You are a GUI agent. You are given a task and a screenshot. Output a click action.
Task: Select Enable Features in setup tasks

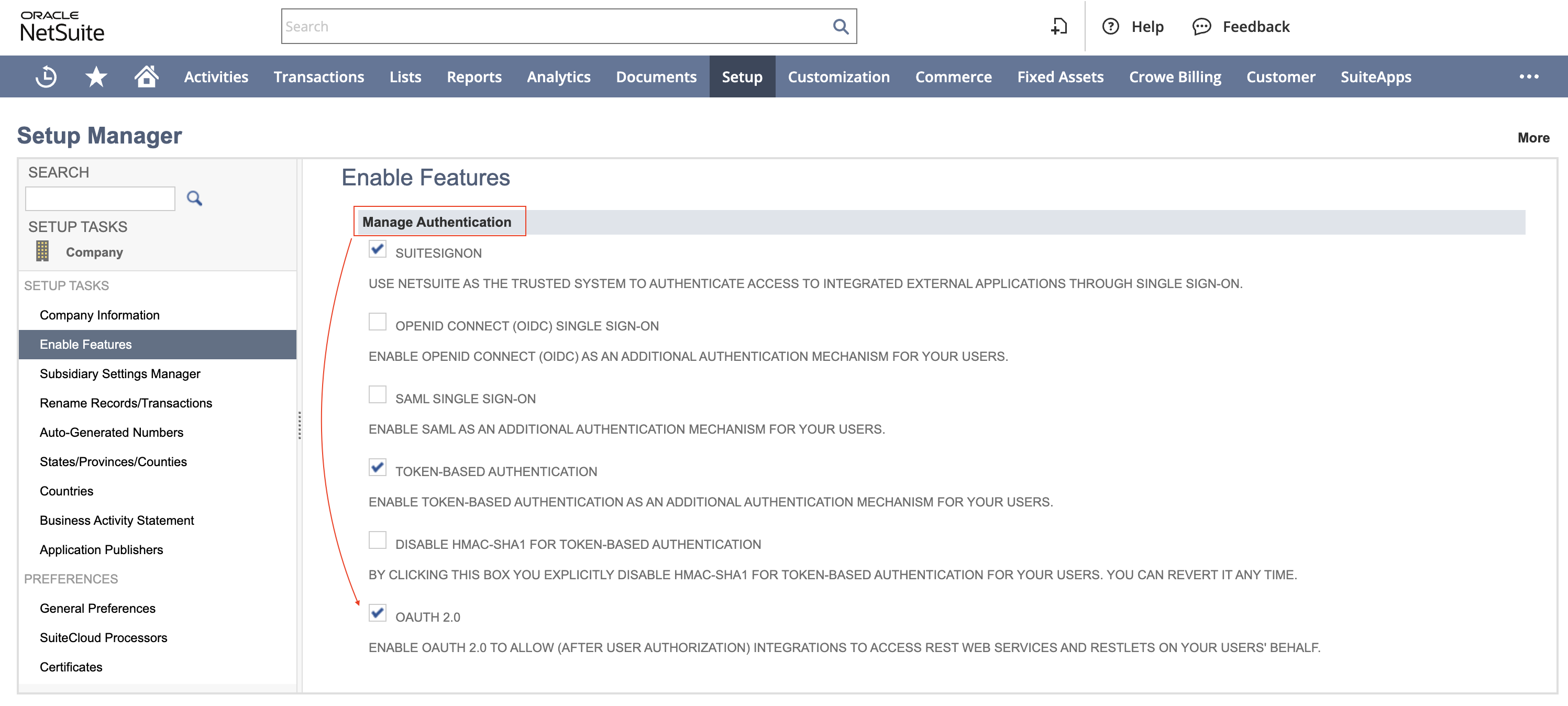158,345
